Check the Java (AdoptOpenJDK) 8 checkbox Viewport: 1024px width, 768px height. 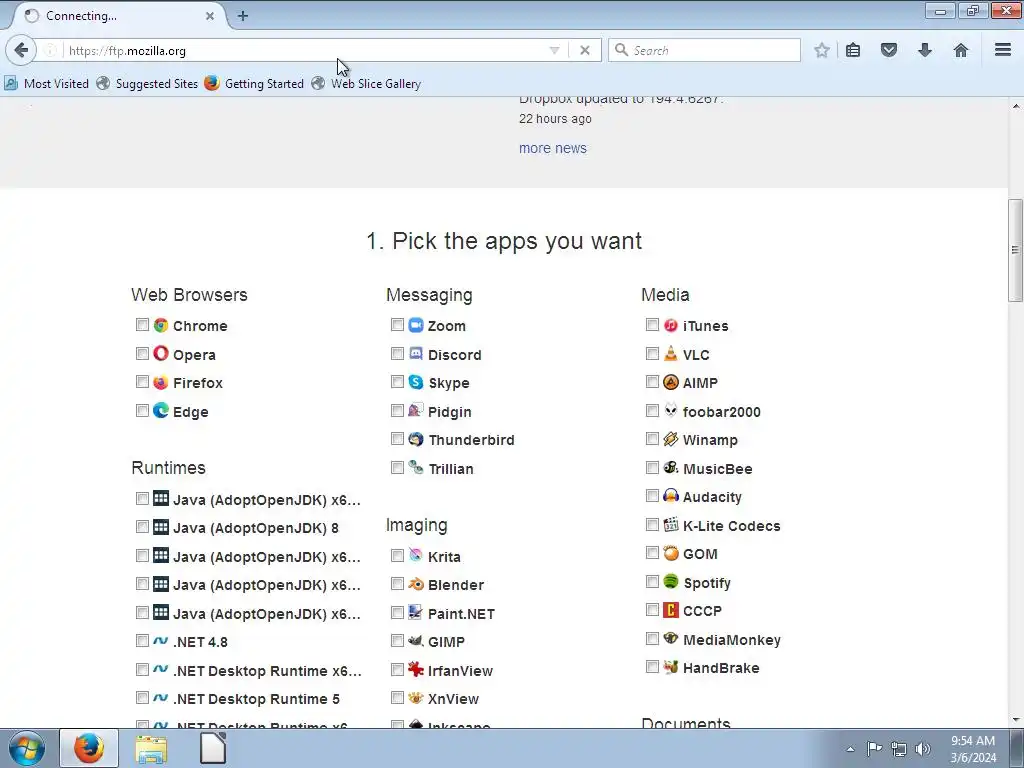click(x=142, y=526)
